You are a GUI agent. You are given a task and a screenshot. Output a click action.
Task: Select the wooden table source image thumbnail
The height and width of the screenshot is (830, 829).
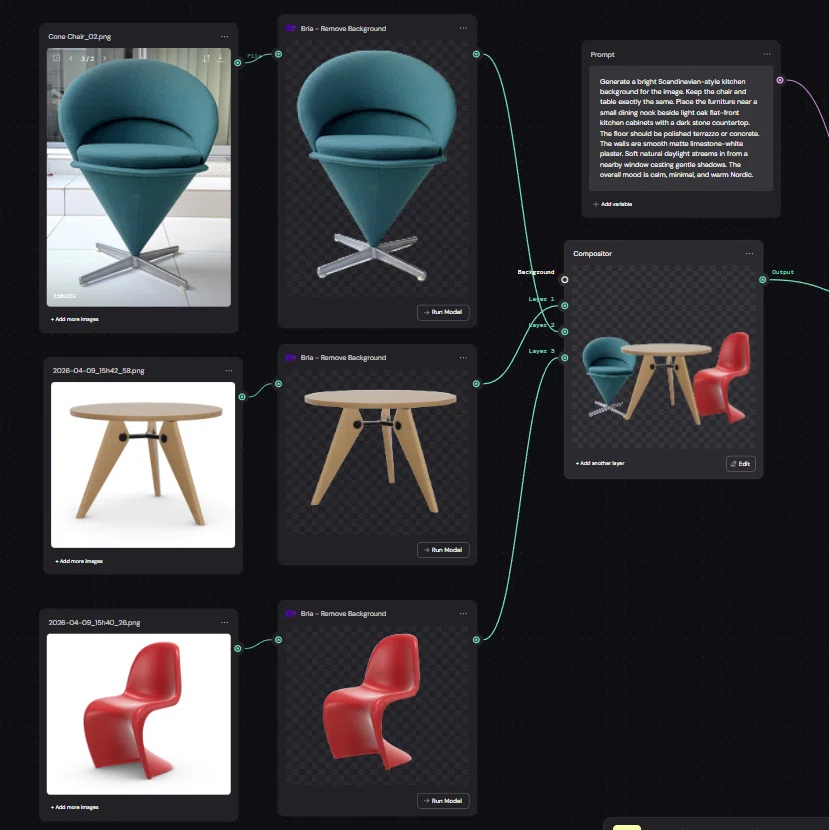click(143, 465)
